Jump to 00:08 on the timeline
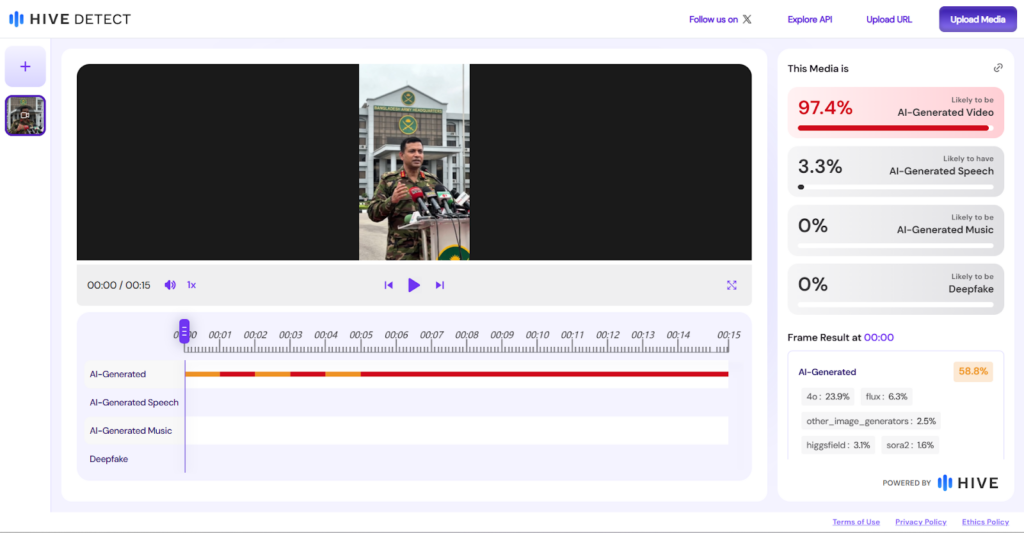The image size is (1024, 533). (x=467, y=336)
